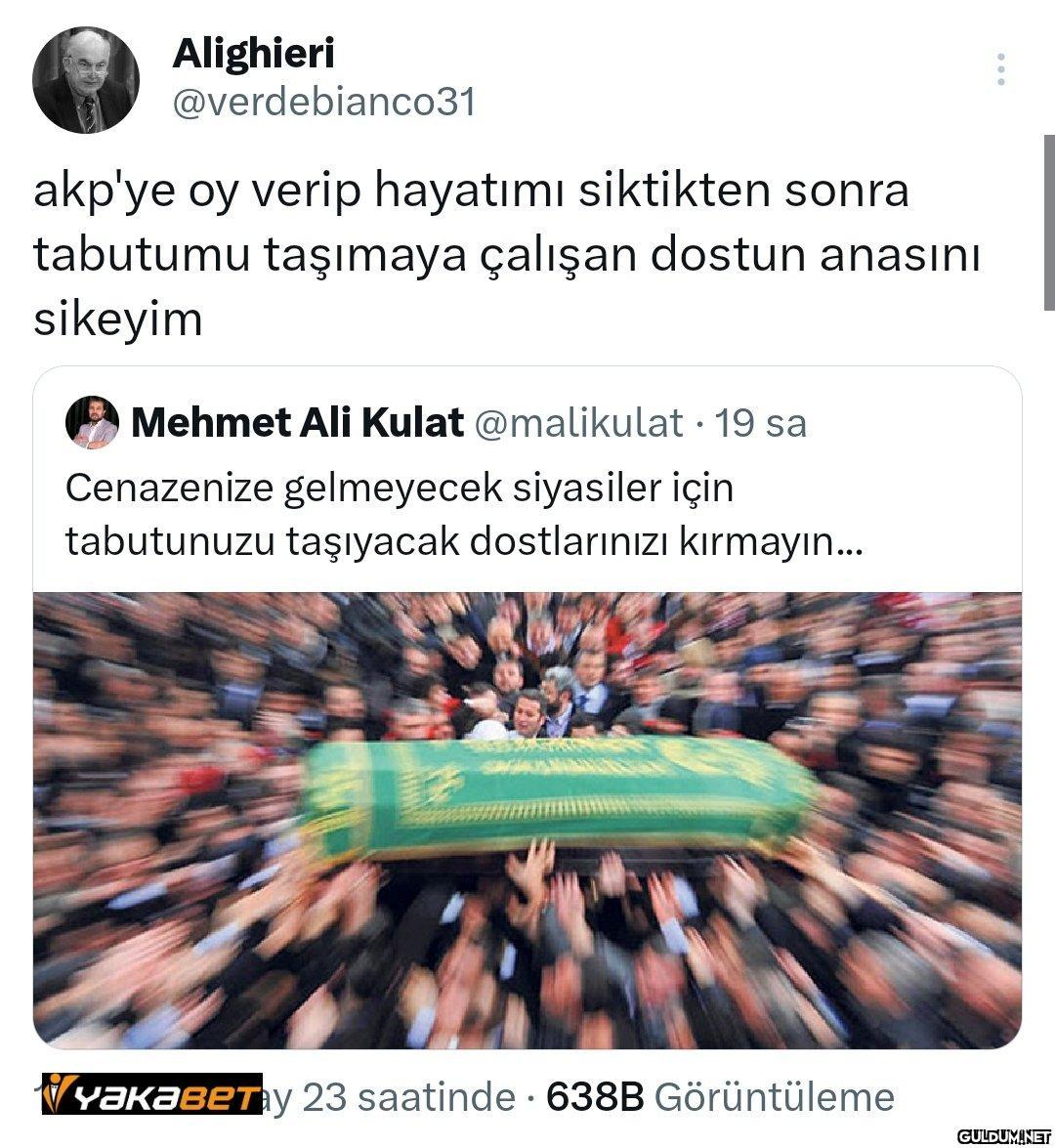1055x1148 pixels.
Task: Open quoted tweet text 'Cenazenize gelmeyecek siyasiler'
Action: click(399, 489)
